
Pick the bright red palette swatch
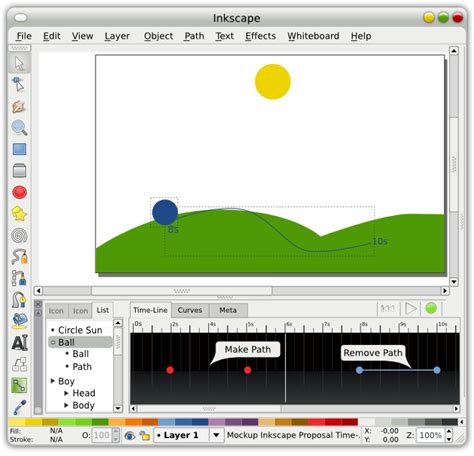316,422
